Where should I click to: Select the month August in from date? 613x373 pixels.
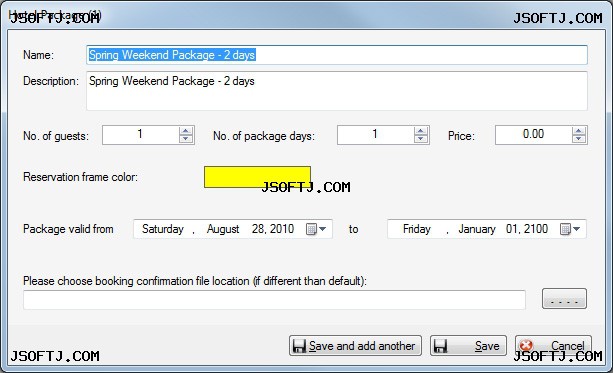point(223,229)
